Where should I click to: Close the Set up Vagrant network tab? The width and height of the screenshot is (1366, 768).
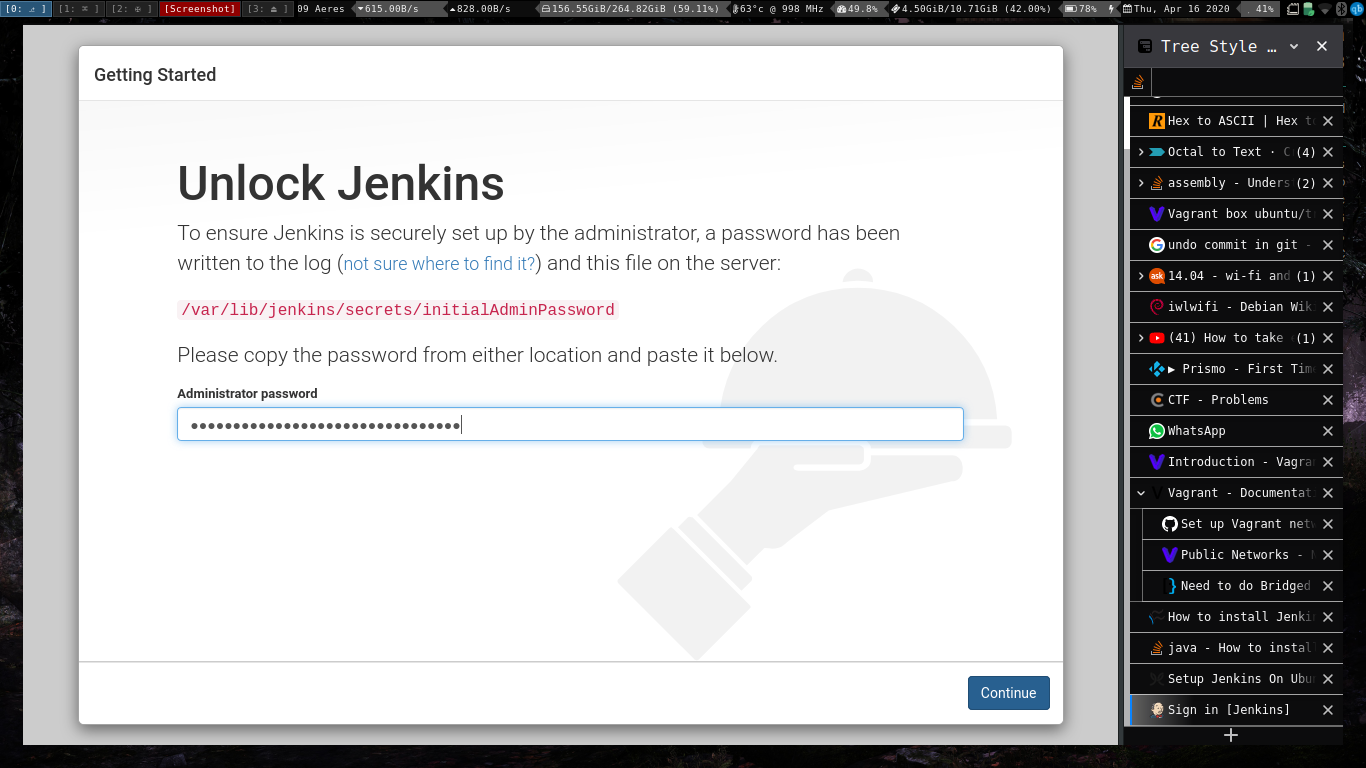(1328, 524)
